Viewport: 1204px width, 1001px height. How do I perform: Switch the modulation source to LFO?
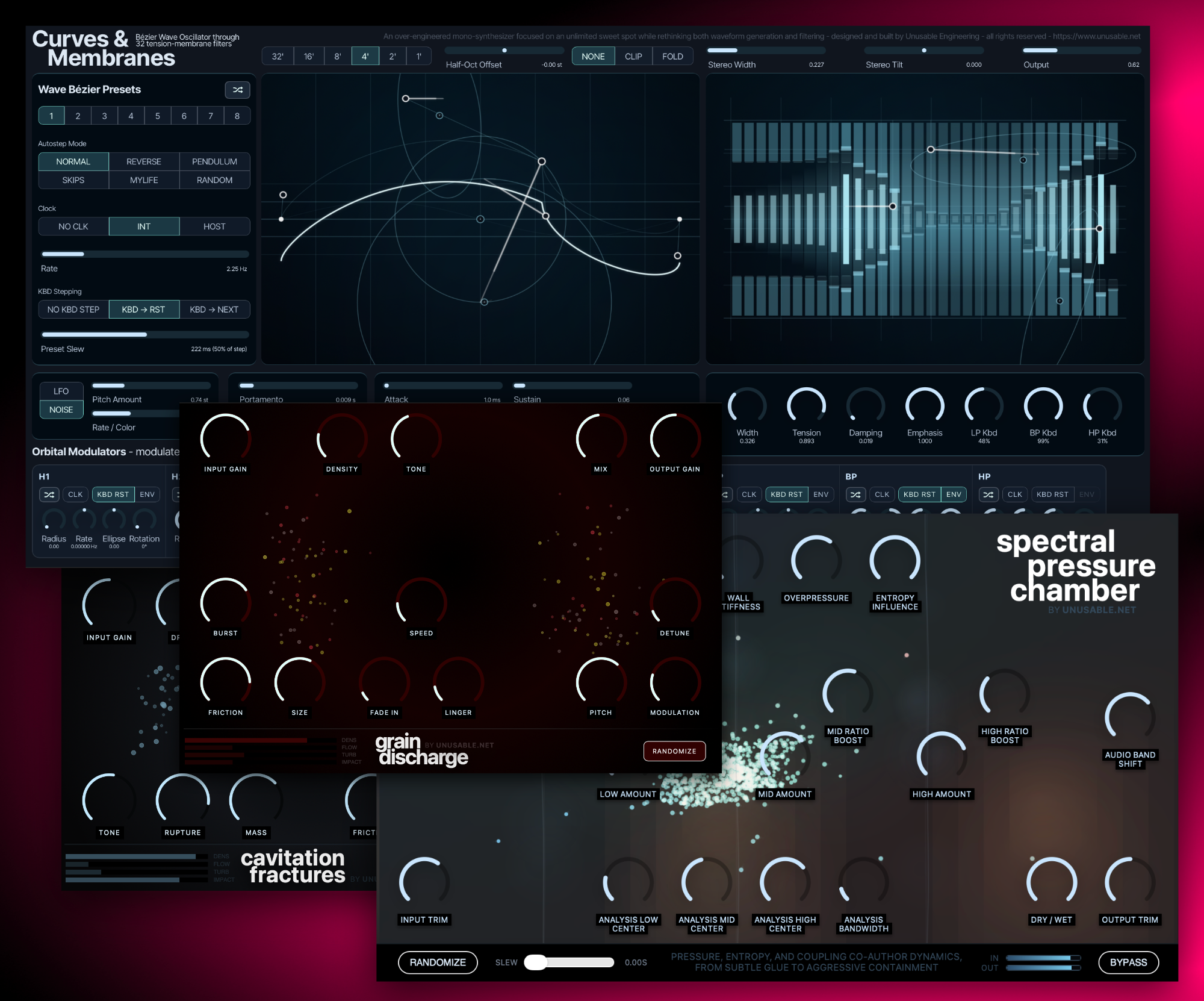pyautogui.click(x=61, y=391)
